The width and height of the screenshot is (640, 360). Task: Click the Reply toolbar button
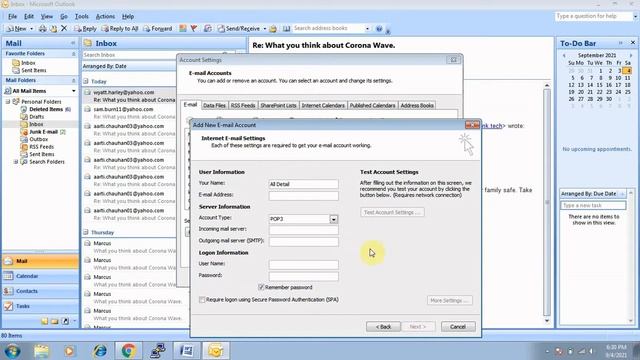pos(85,29)
